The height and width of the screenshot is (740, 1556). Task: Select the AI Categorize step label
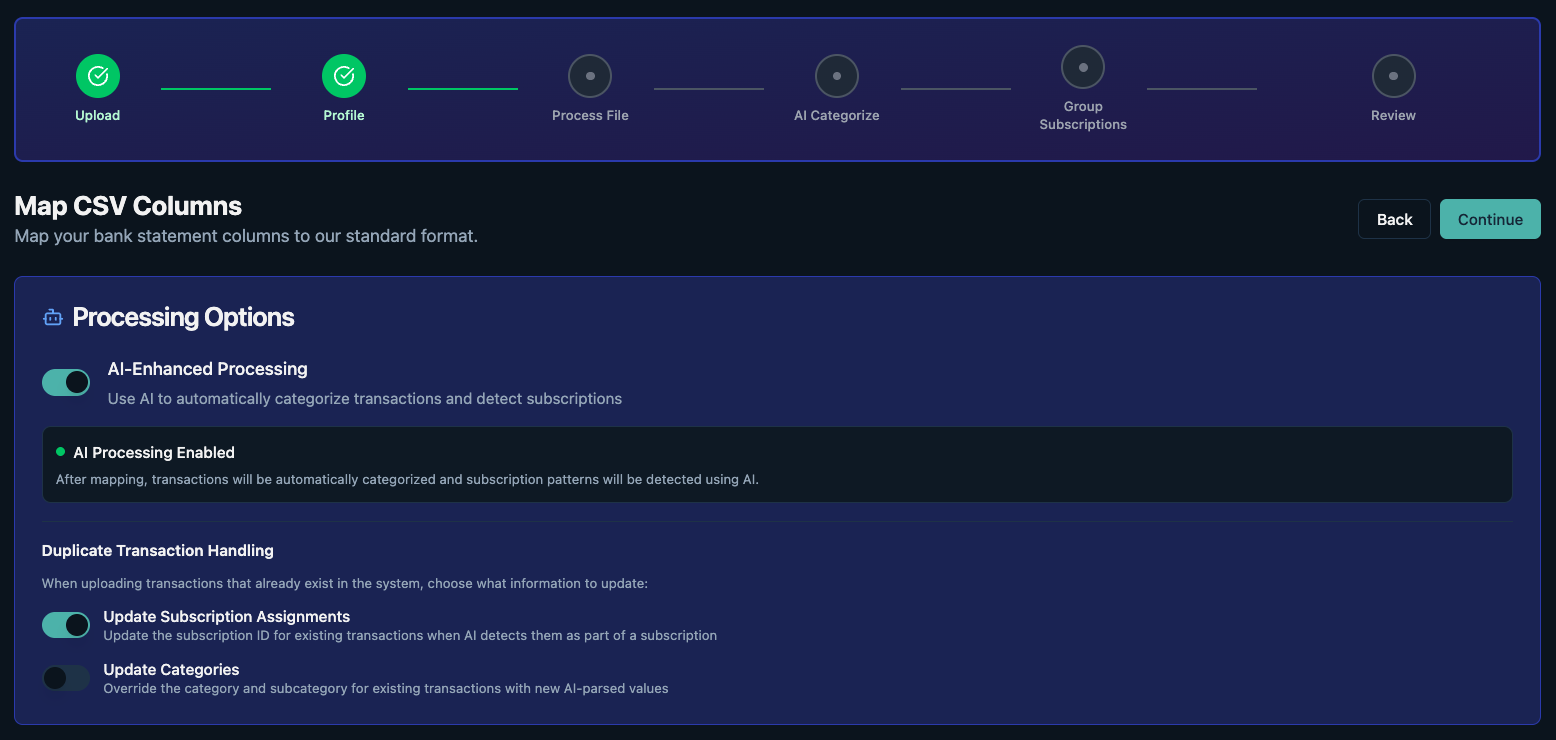point(836,115)
